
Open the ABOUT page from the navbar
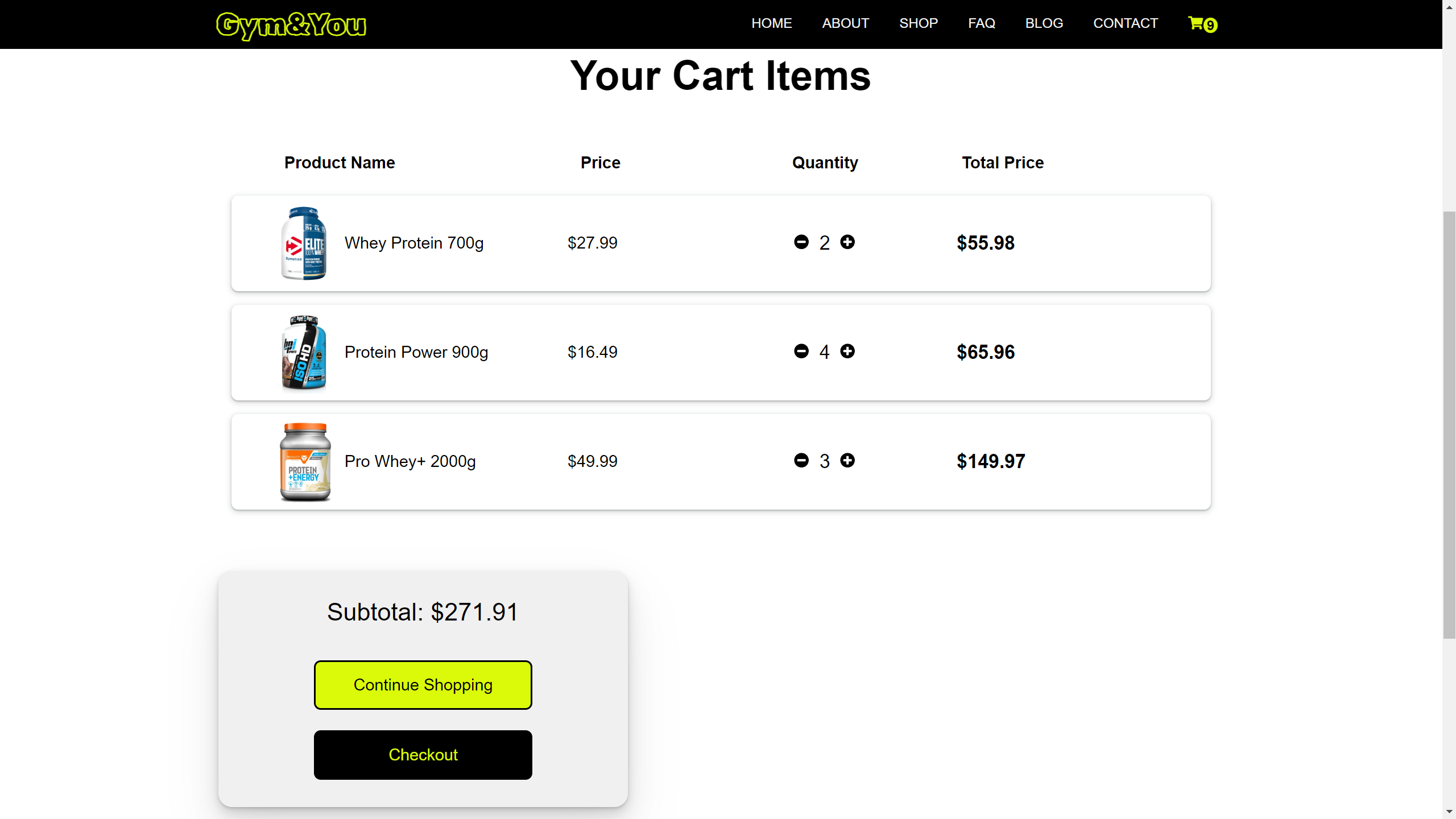tap(845, 23)
